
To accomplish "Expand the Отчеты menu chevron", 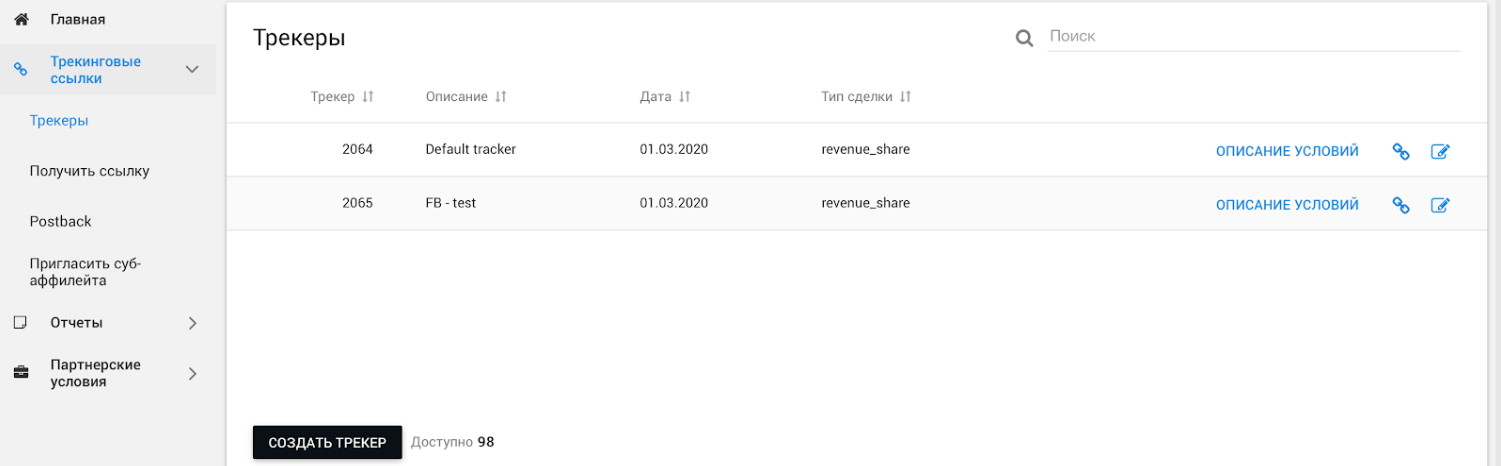I will click(x=193, y=323).
